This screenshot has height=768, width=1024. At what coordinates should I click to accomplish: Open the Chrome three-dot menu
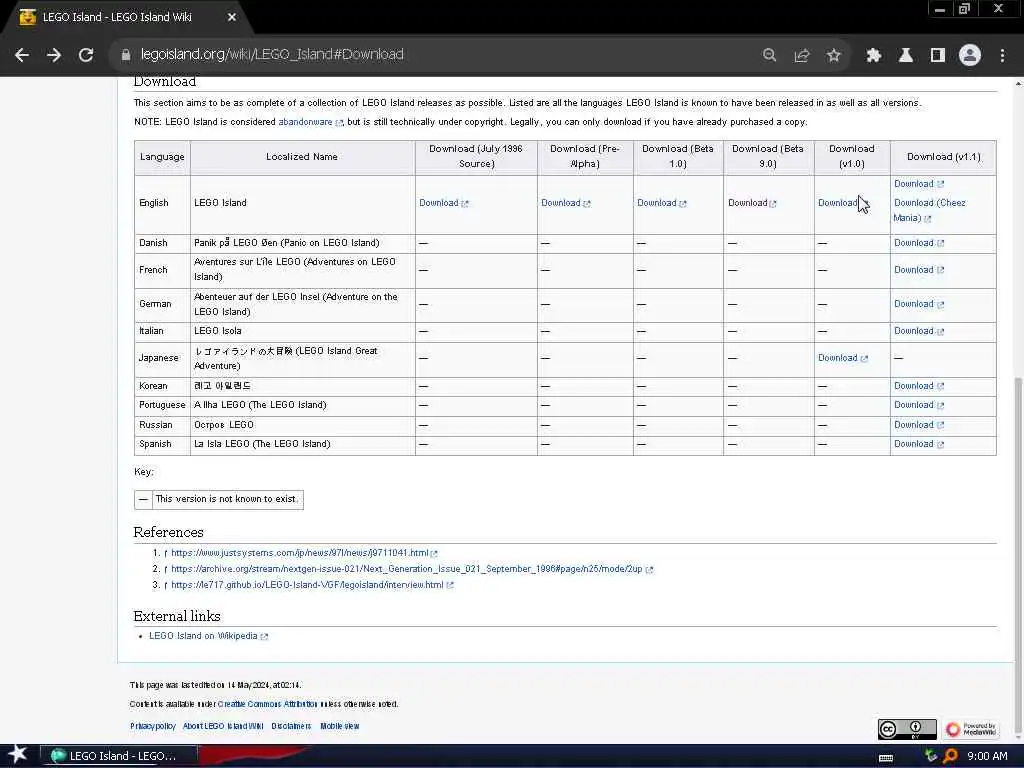click(1002, 55)
